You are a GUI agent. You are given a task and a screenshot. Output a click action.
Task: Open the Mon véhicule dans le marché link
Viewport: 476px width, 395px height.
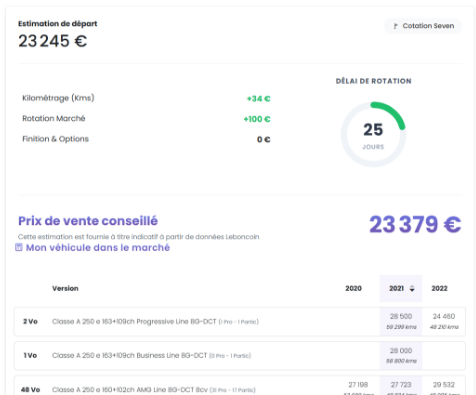pos(98,248)
